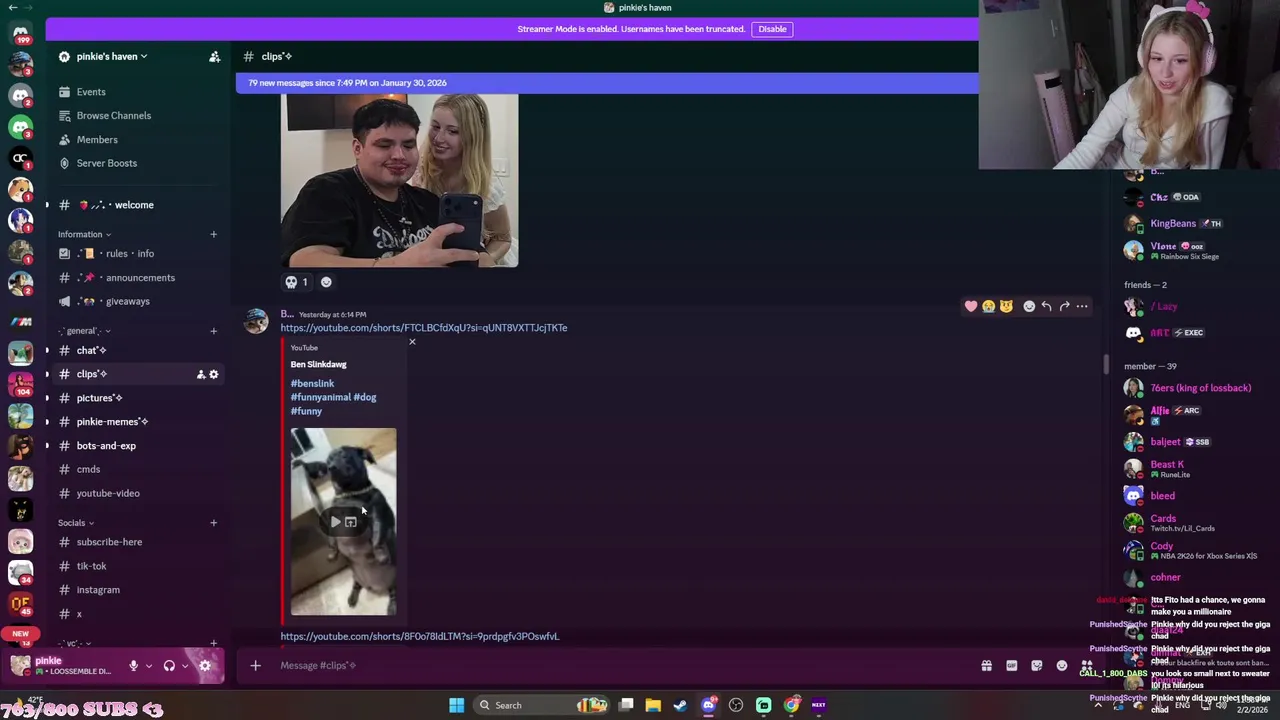Open the photo of the couple taking a selfie
The height and width of the screenshot is (720, 1280).
[x=399, y=180]
